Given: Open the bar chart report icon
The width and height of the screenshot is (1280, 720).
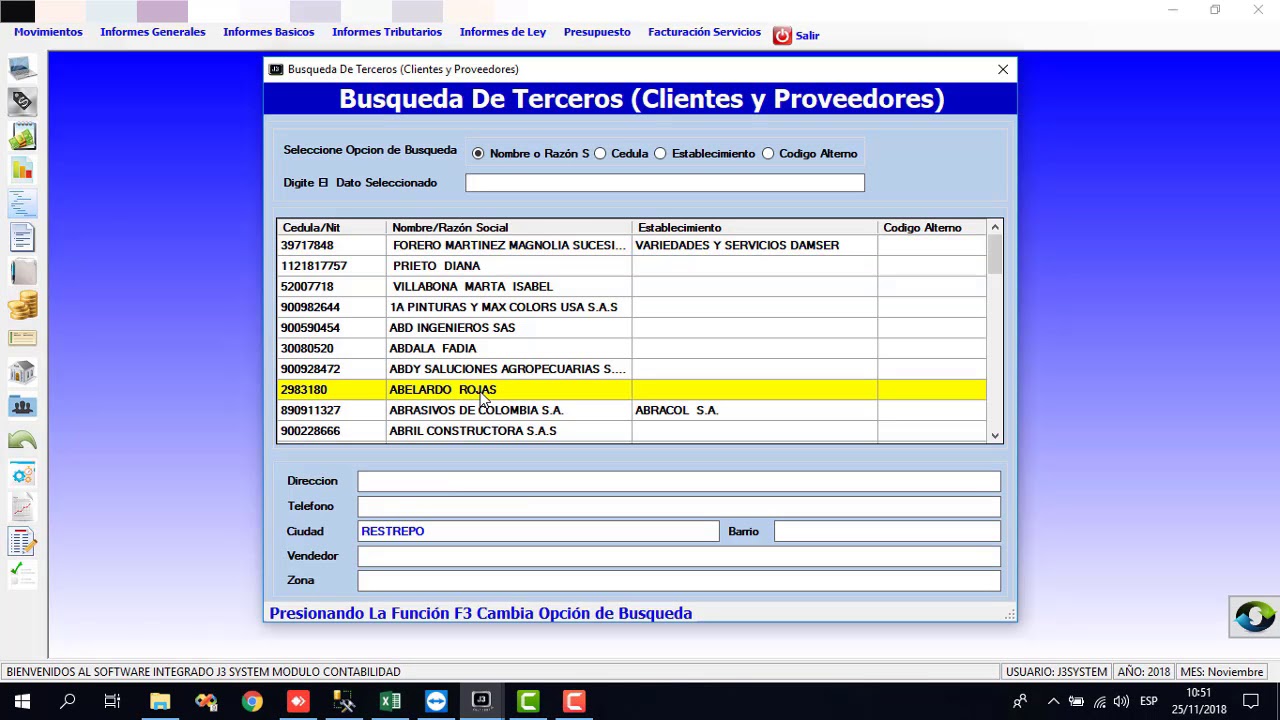Looking at the screenshot, I should [x=22, y=170].
